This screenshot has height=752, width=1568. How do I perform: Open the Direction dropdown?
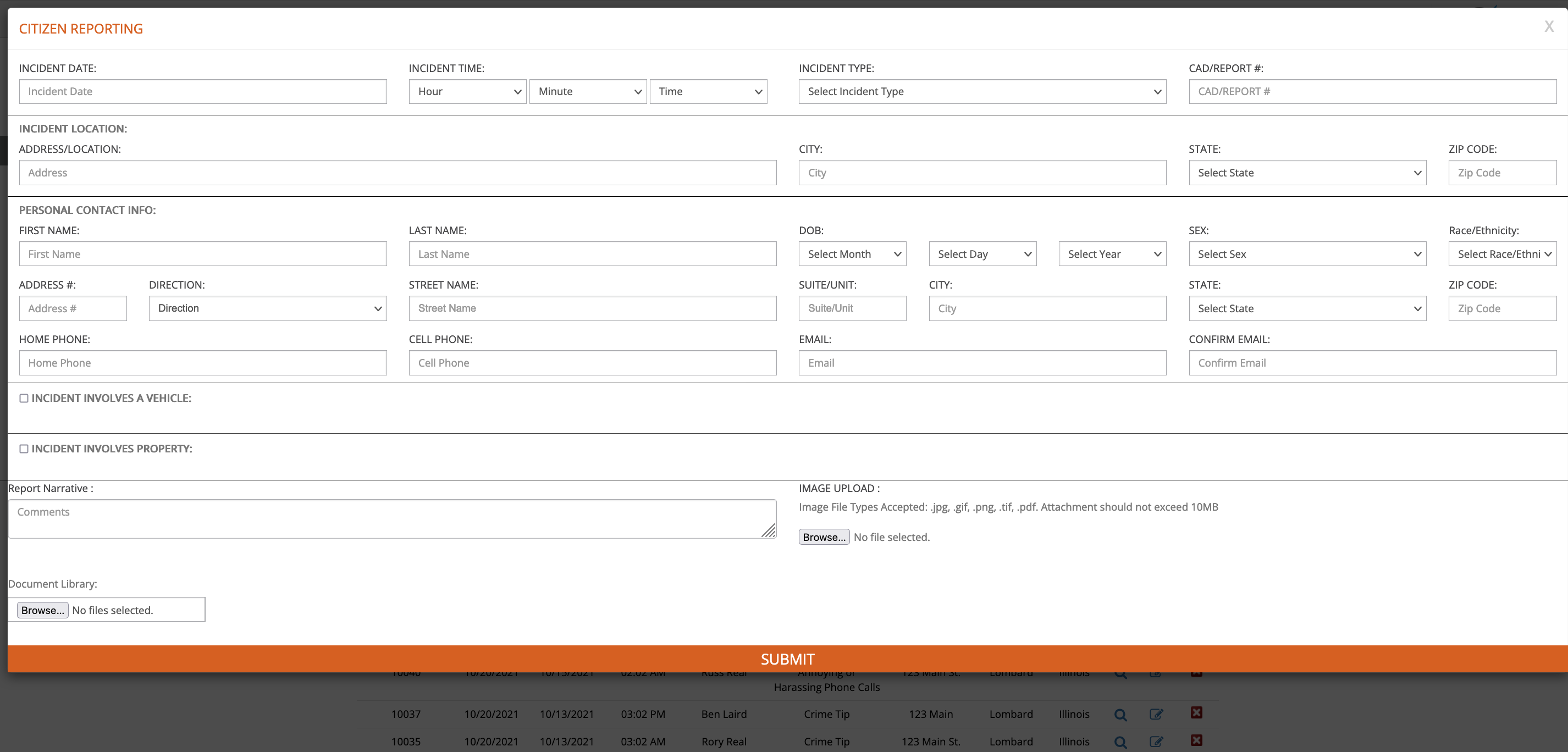pyautogui.click(x=267, y=308)
